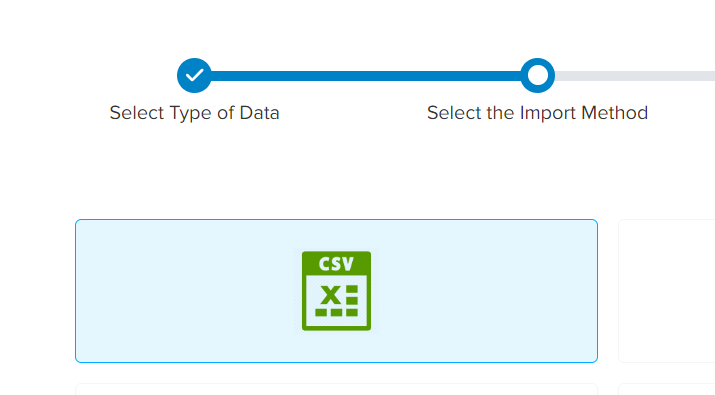Click the CSV header text on the file icon
Image resolution: width=715 pixels, height=395 pixels.
(337, 264)
